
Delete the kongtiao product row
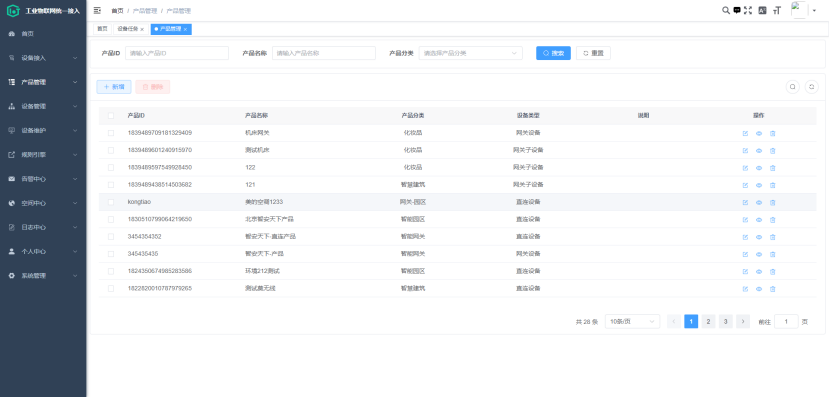[772, 202]
